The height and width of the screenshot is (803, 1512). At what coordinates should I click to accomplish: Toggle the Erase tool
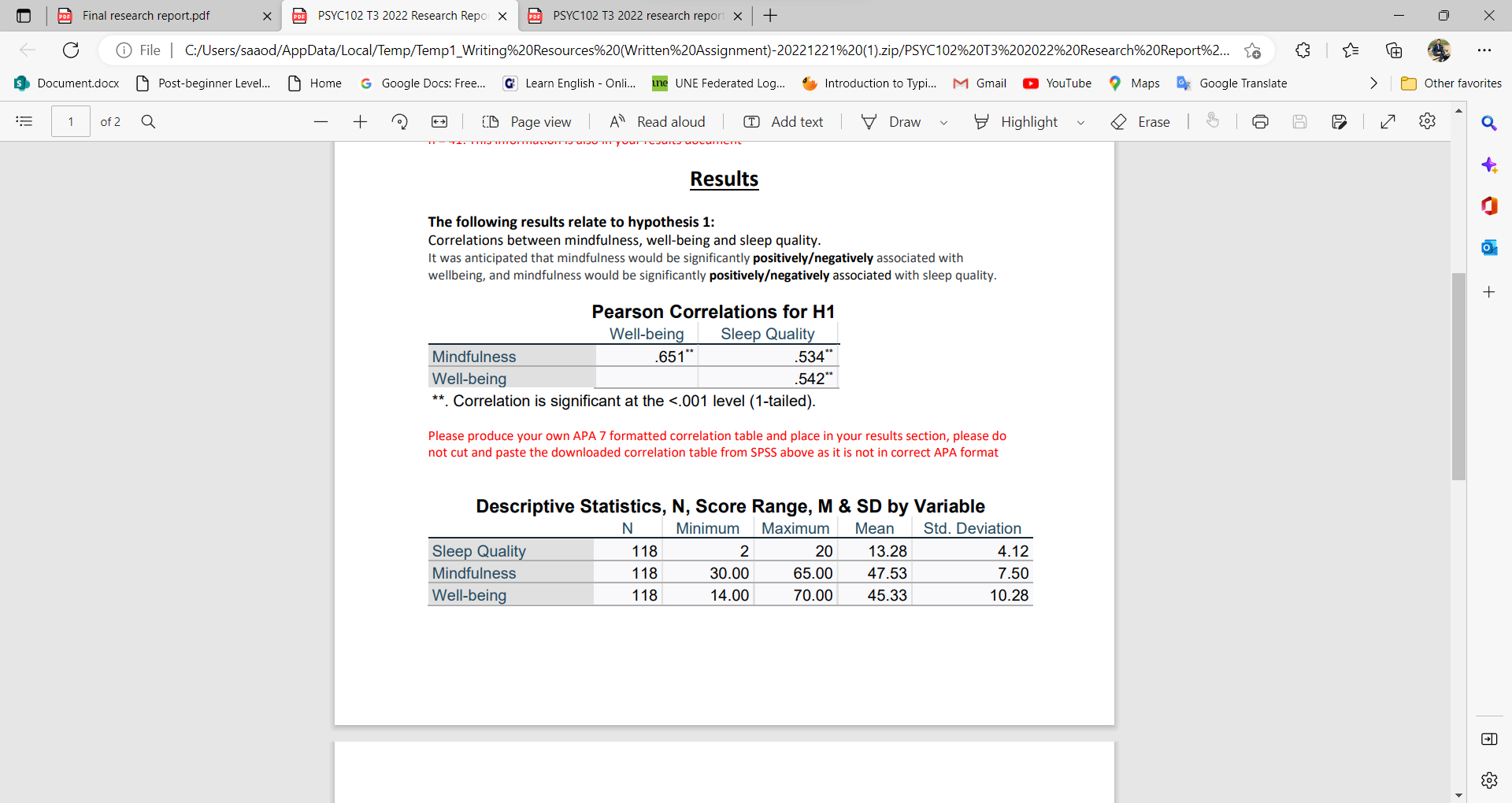(1140, 121)
